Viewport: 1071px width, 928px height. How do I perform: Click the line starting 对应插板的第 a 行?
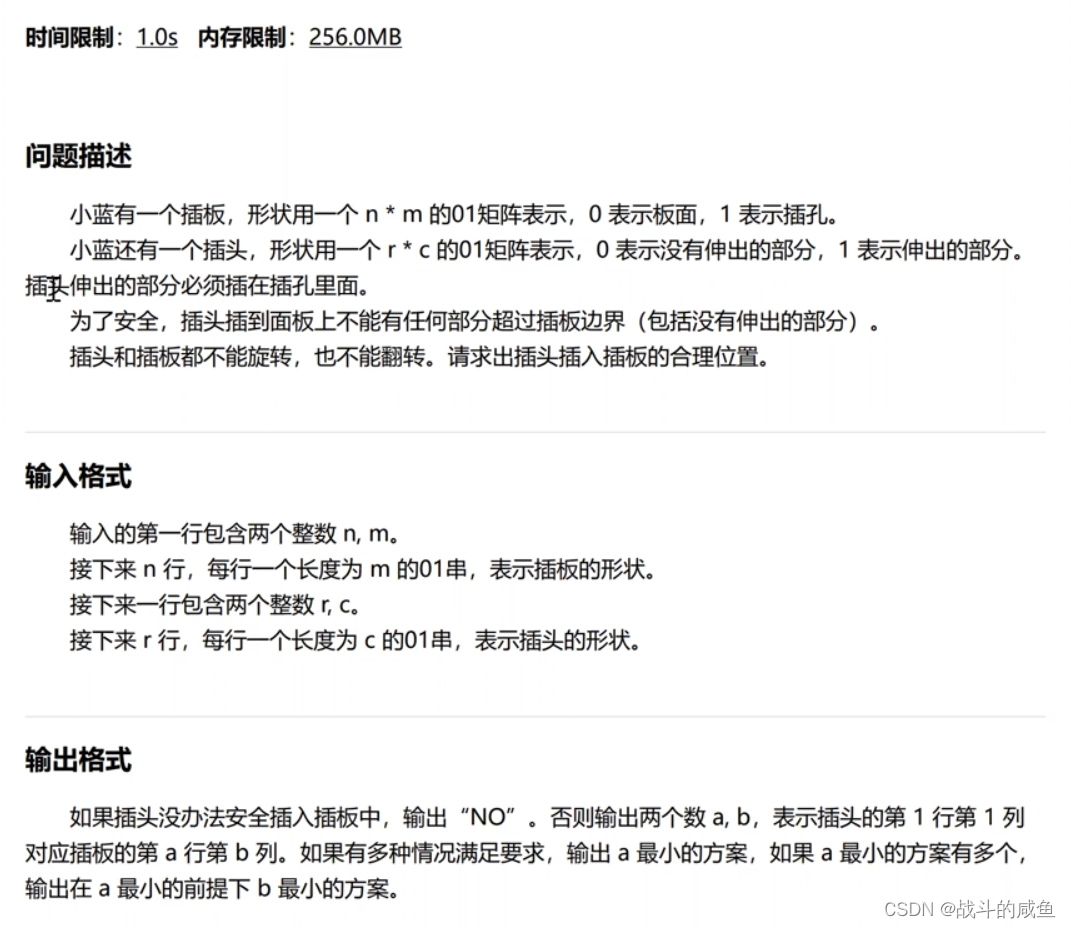pyautogui.click(x=526, y=852)
